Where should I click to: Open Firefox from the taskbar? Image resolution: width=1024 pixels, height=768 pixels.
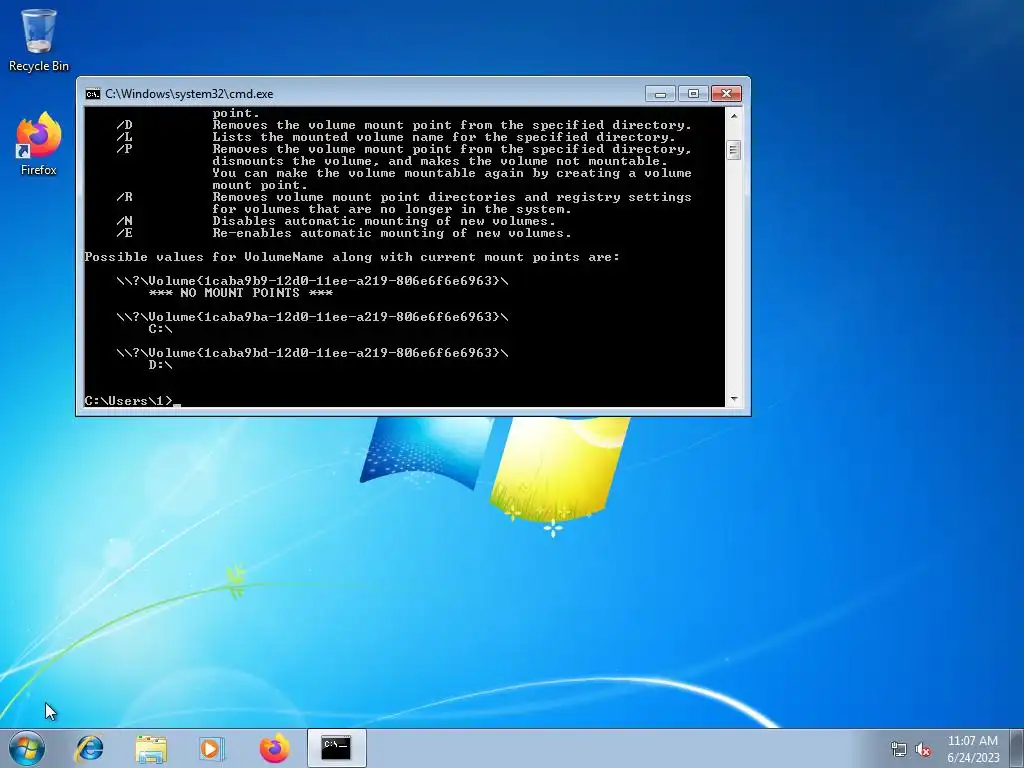coord(274,748)
